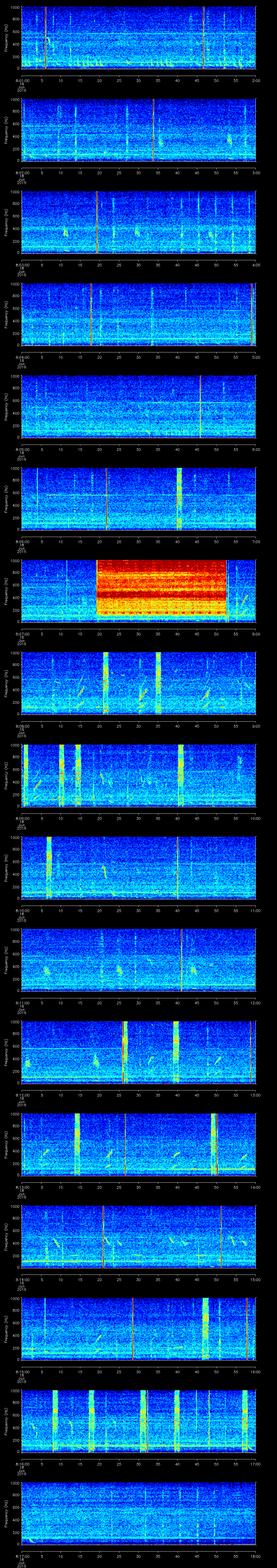Open the spectrogram panel starting at 8:09:00
The height and width of the screenshot is (1568, 277).
click(139, 775)
